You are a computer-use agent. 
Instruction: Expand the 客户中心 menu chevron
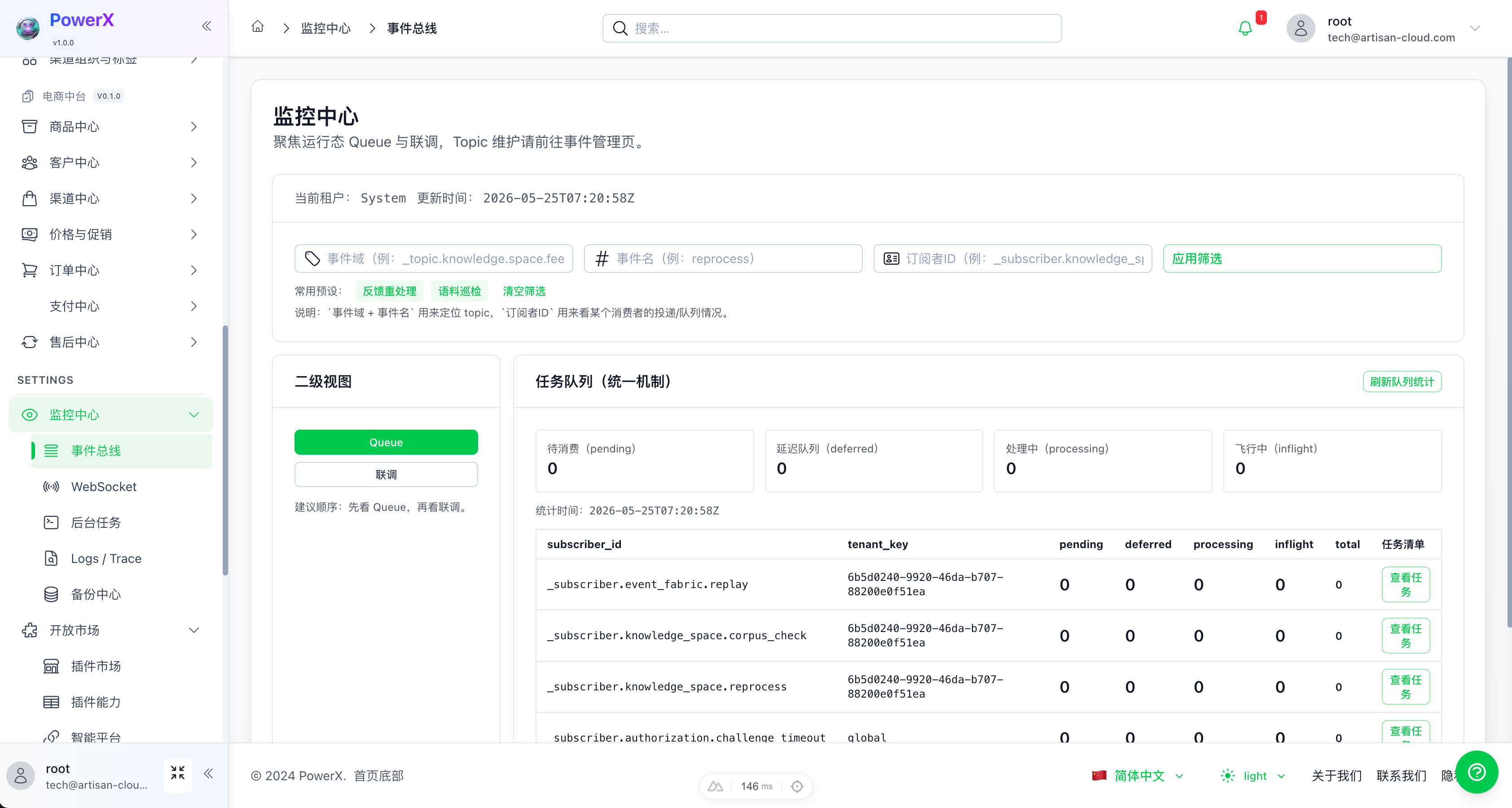(193, 162)
